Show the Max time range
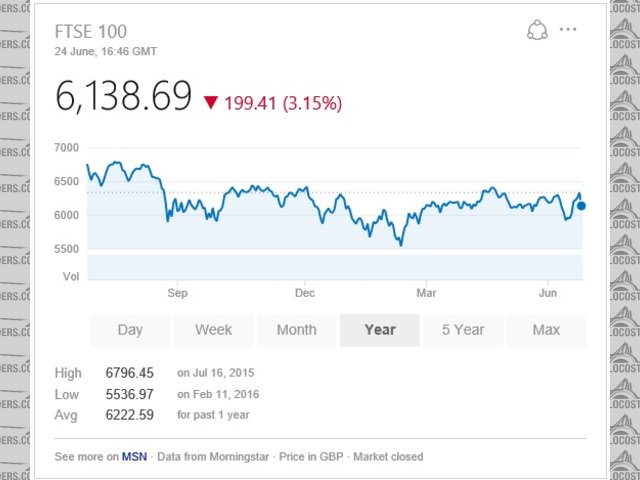This screenshot has width=640, height=480. tap(546, 330)
